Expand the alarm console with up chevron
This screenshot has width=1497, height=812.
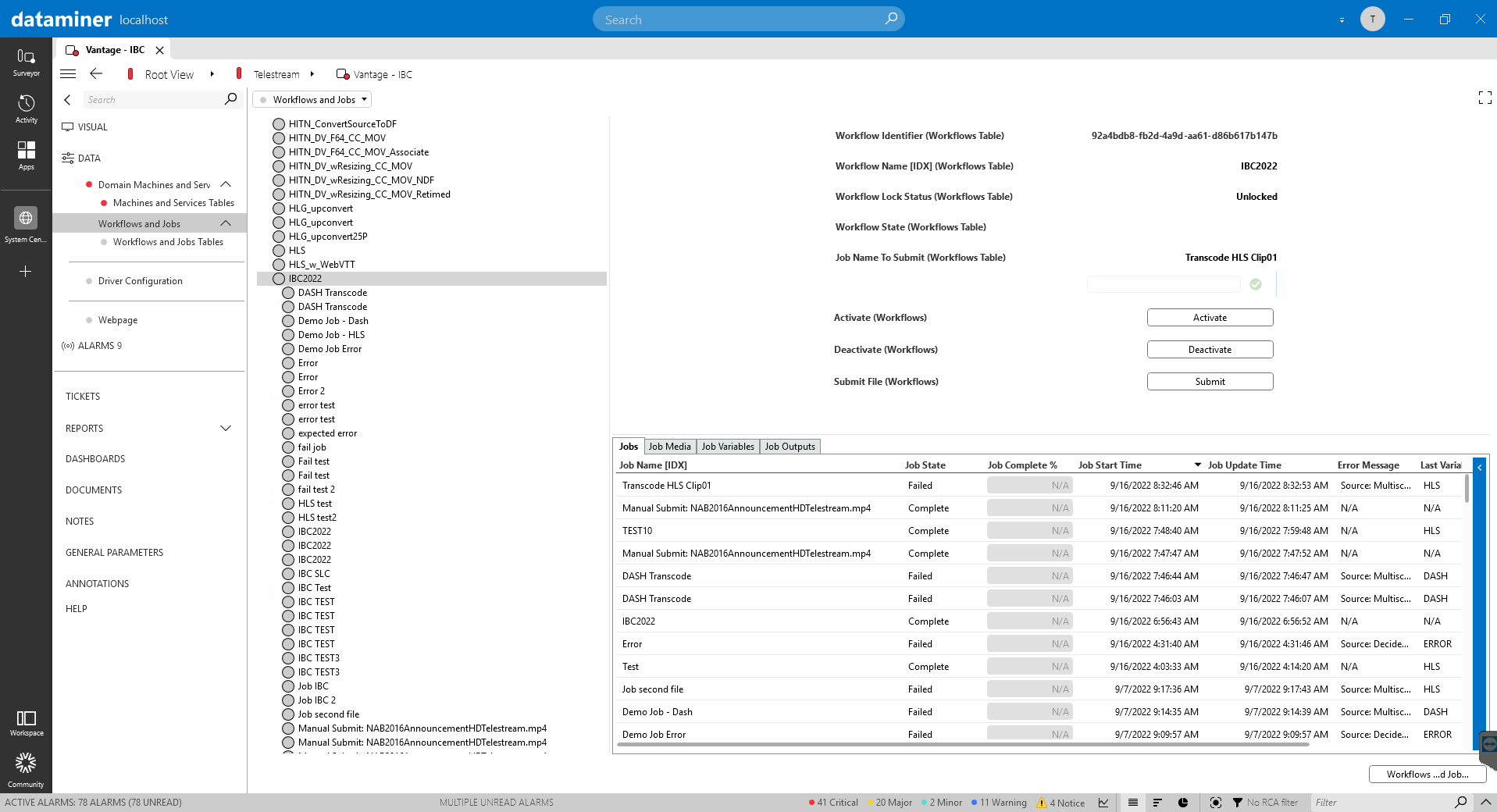coord(1485,802)
